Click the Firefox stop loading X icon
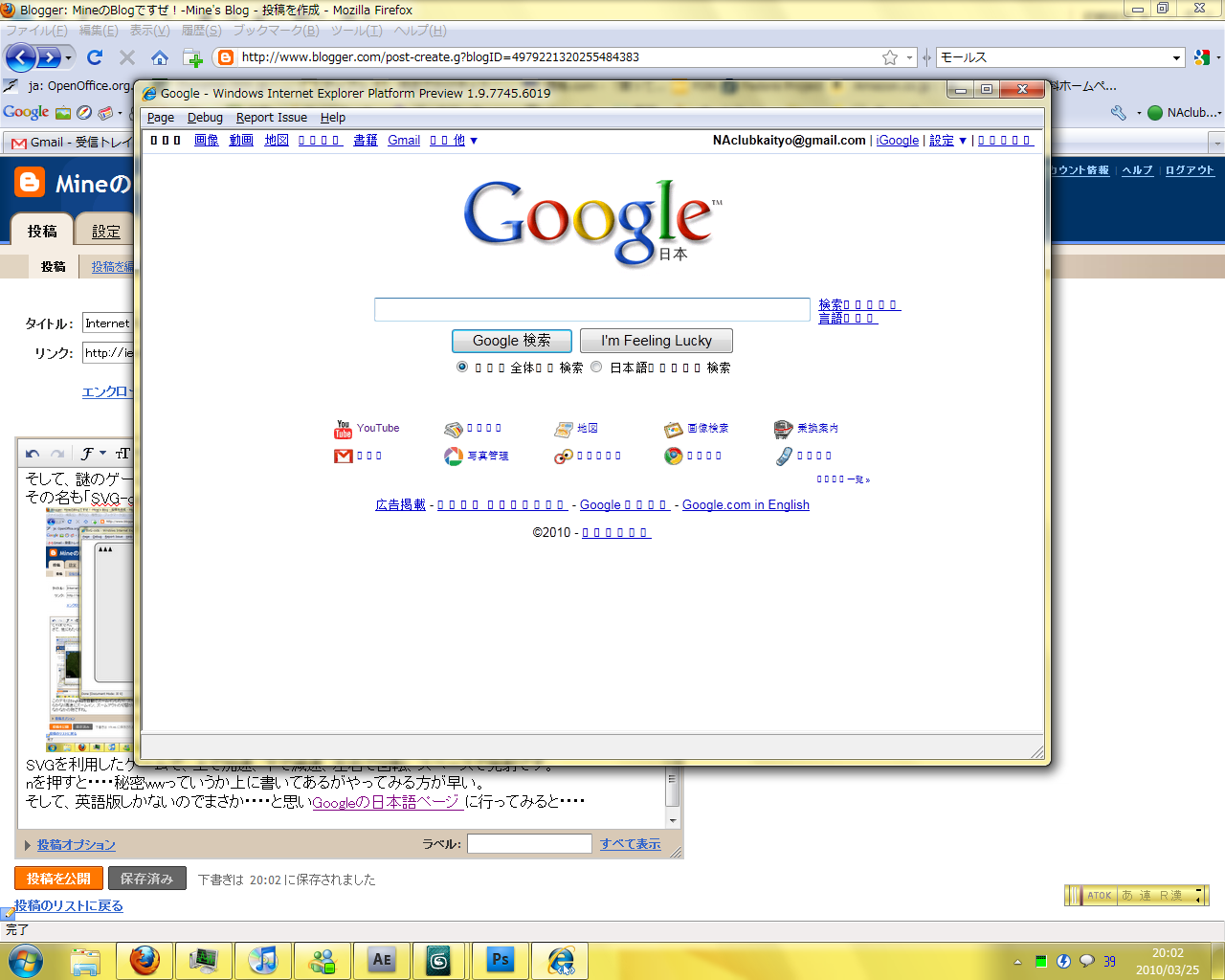 [127, 57]
